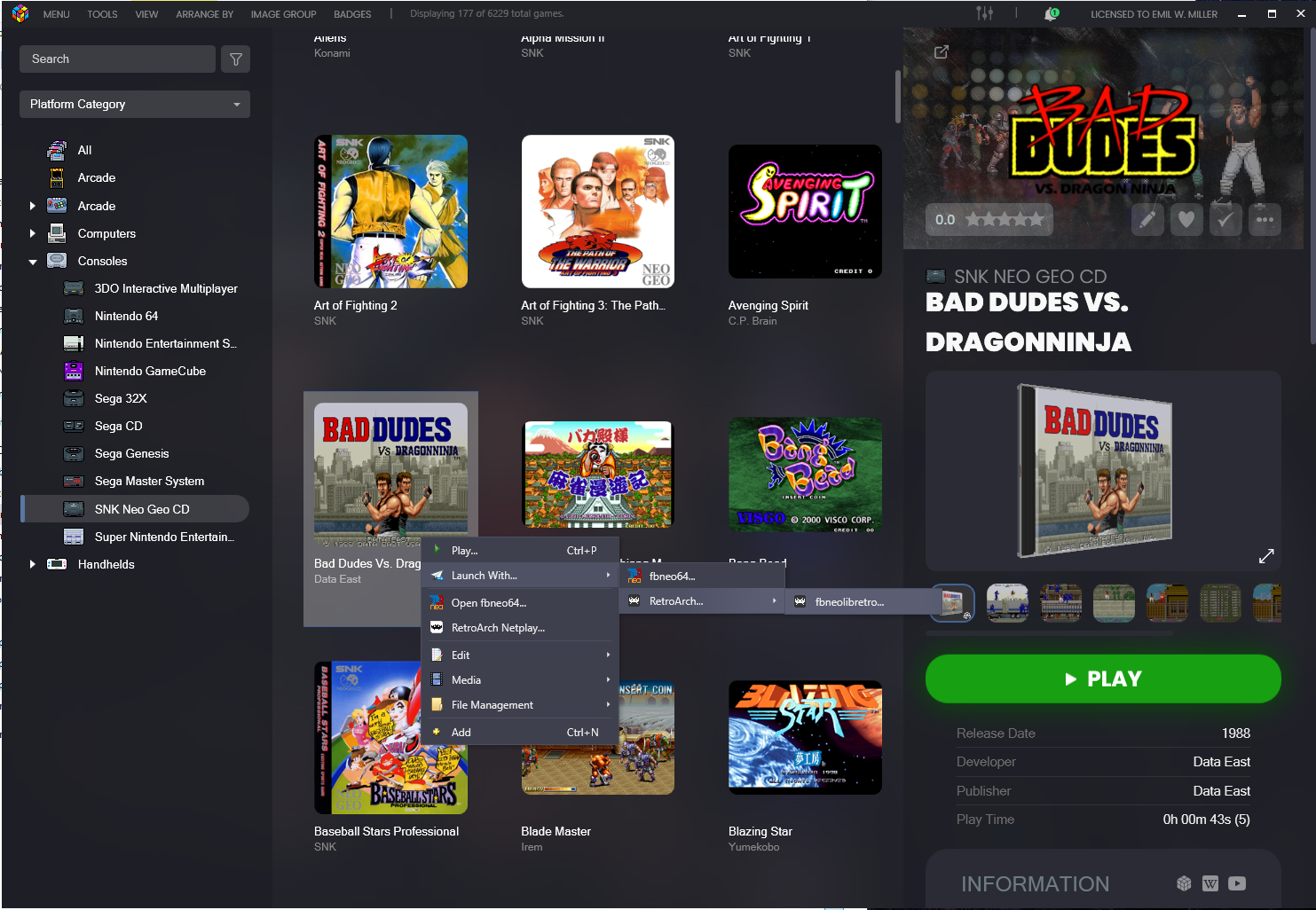Open the Platform Category dropdown

coord(135,104)
